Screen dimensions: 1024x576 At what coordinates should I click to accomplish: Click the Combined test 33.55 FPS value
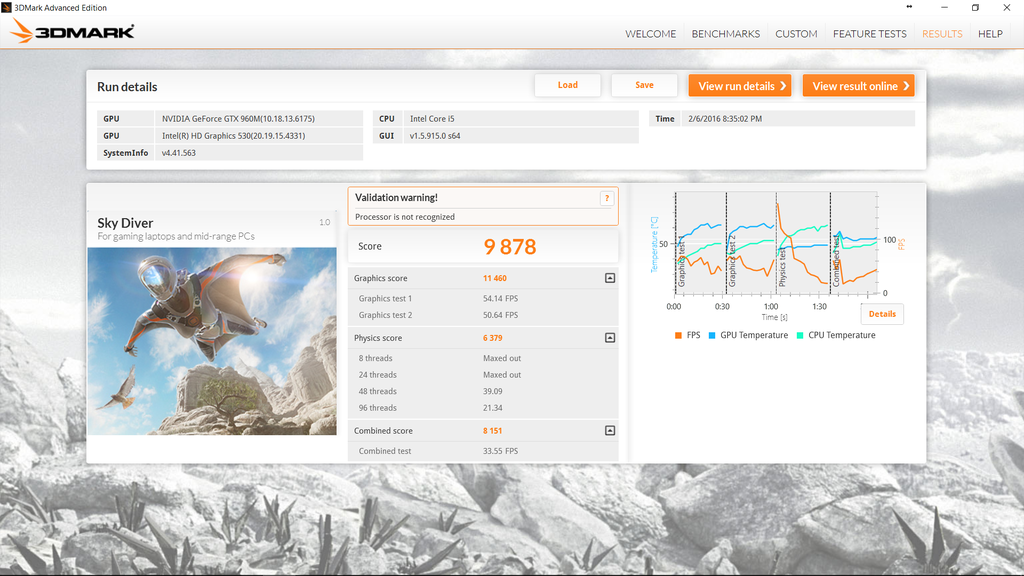[x=501, y=451]
